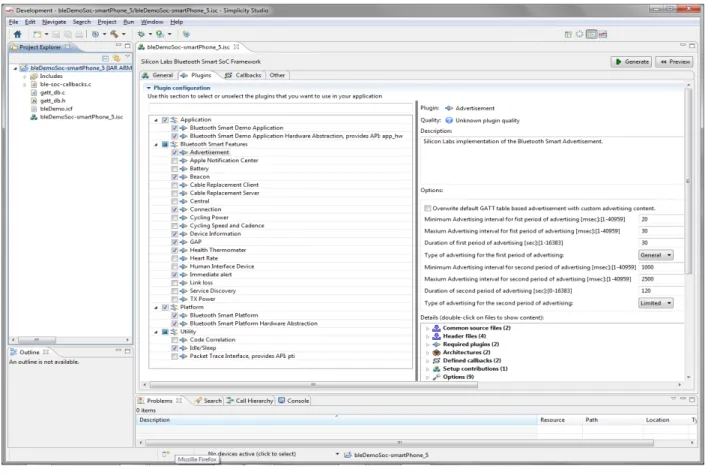This screenshot has width=705, height=475.
Task: Click the Link with Editor icon in Project Explorer
Action: click(x=116, y=58)
